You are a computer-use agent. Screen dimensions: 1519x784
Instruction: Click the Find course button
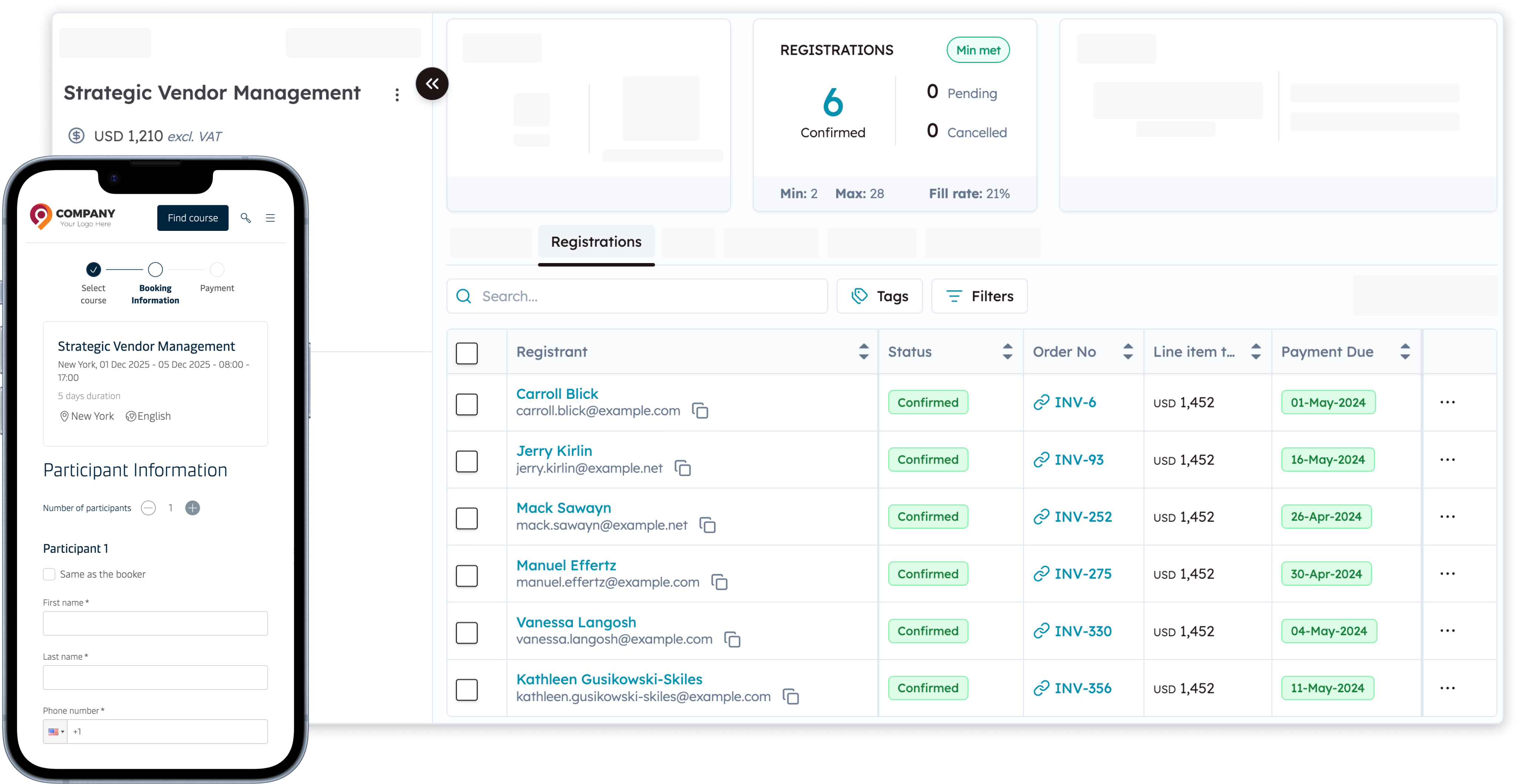(x=192, y=218)
